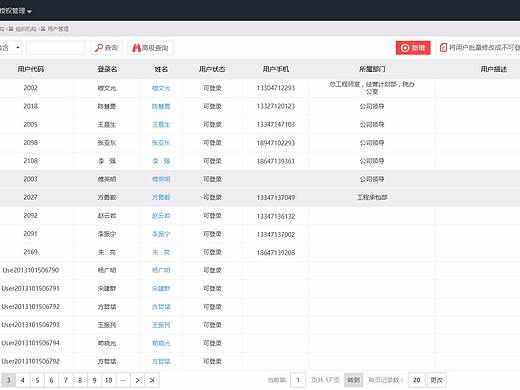
Task: Sort by the 登录名 column header
Action: 107,69
